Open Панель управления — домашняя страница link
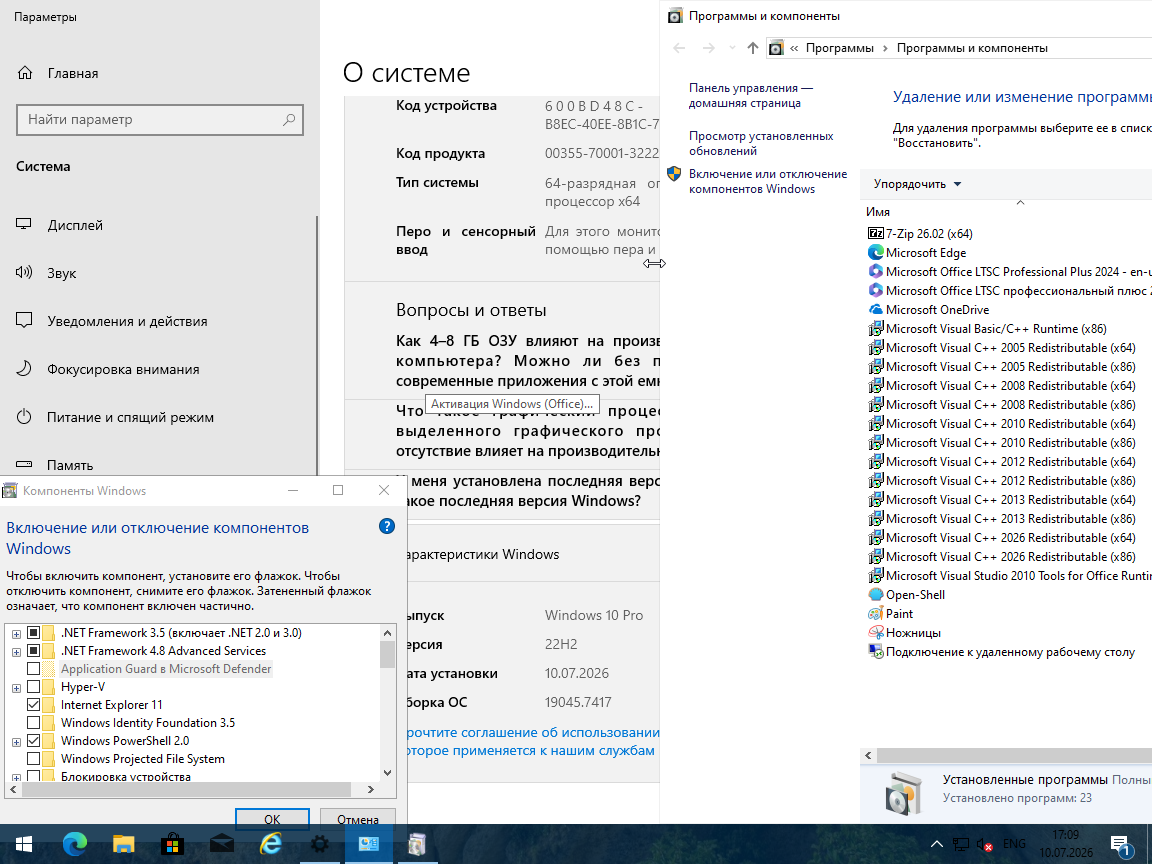 click(x=751, y=96)
